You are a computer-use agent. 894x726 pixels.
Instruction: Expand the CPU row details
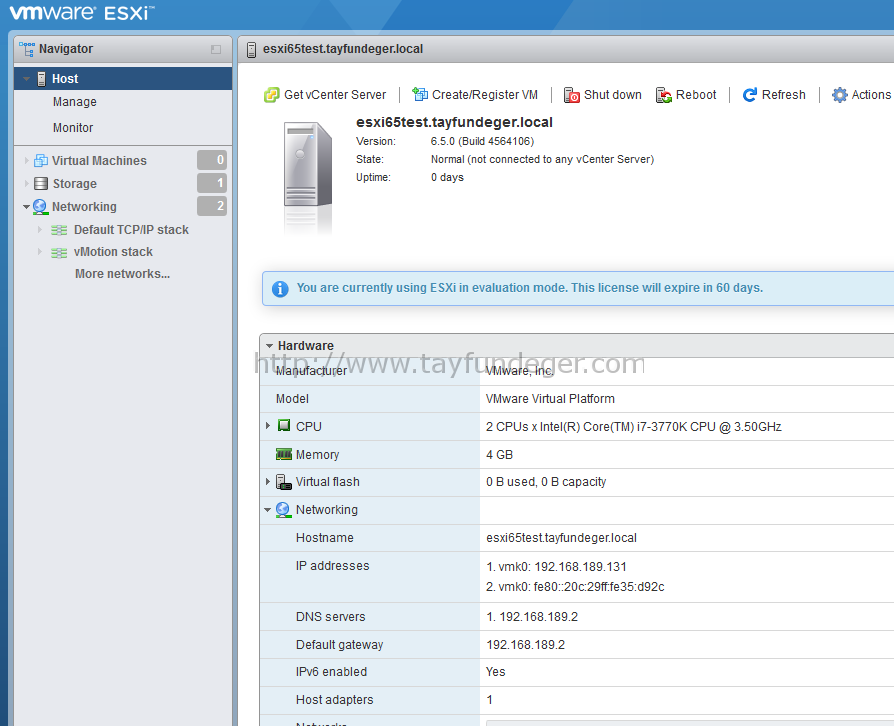tap(268, 426)
